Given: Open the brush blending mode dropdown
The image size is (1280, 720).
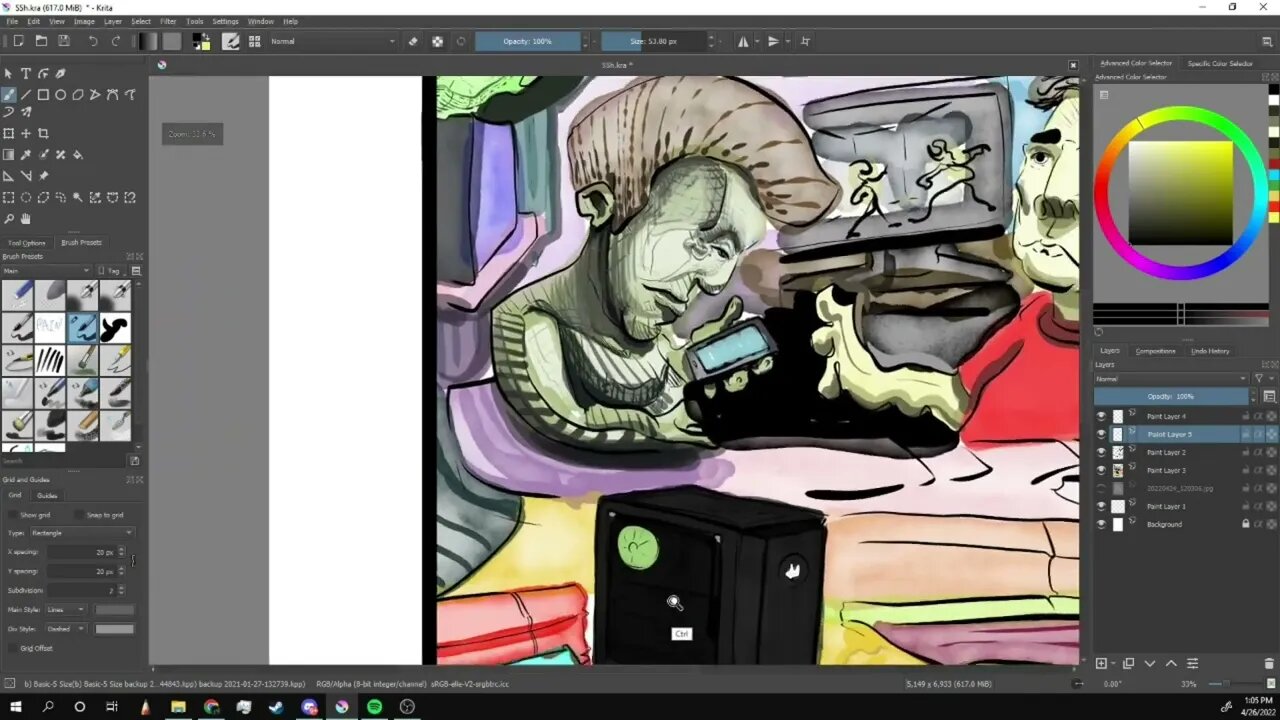Looking at the screenshot, I should [x=332, y=41].
